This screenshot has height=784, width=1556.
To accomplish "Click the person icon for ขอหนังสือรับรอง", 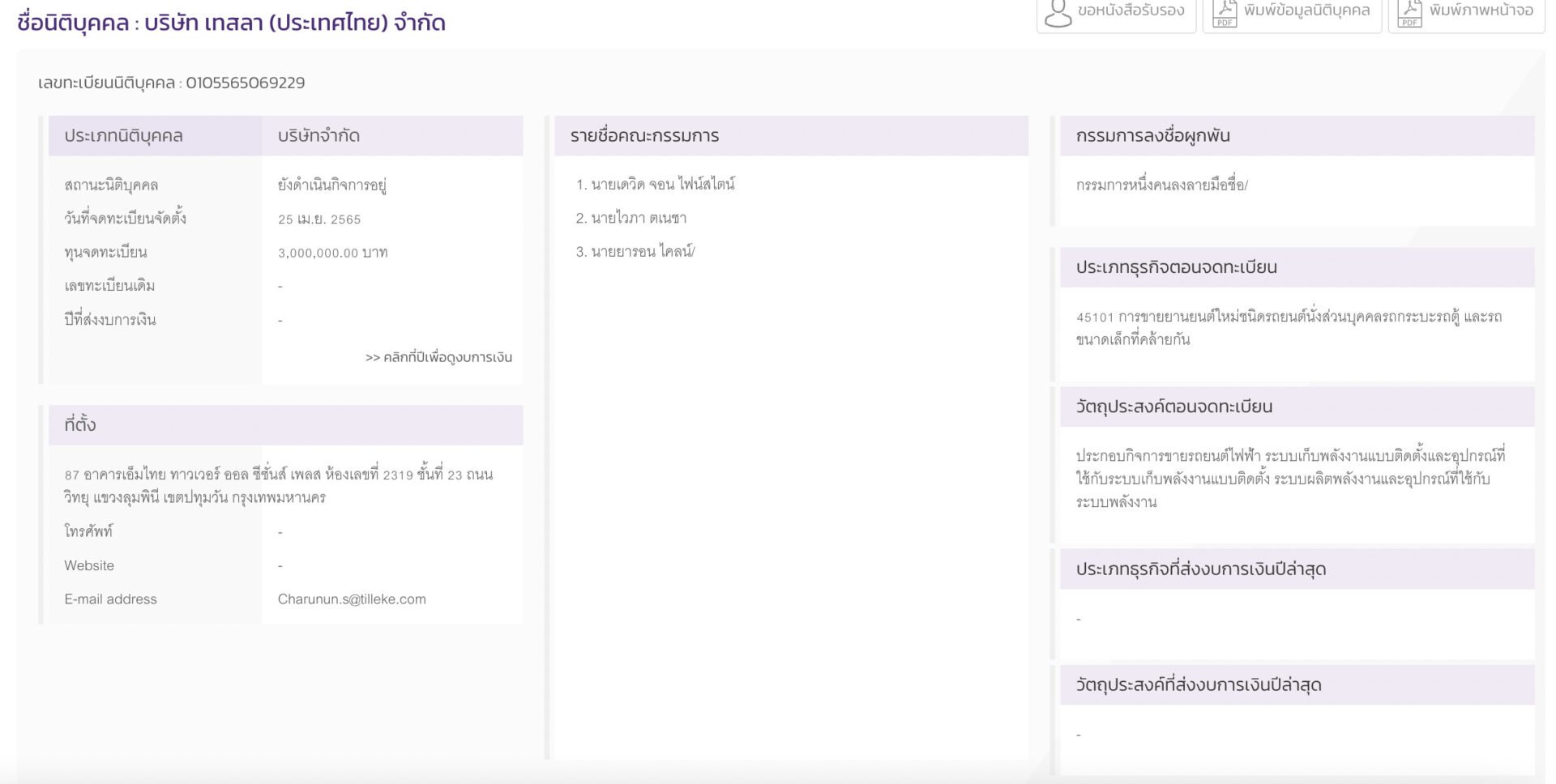I will point(1058,12).
